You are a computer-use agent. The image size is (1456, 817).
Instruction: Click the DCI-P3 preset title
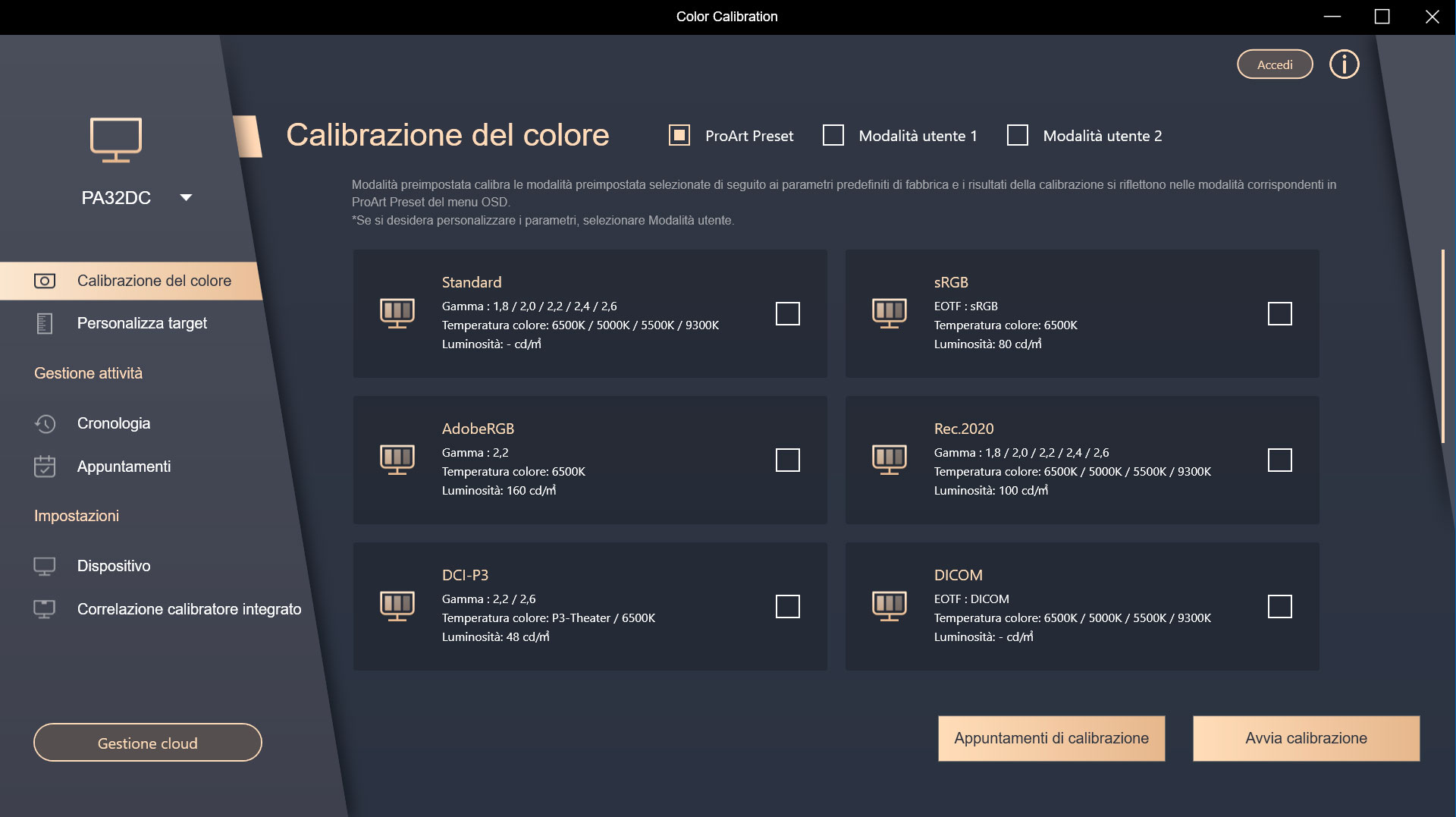(465, 575)
